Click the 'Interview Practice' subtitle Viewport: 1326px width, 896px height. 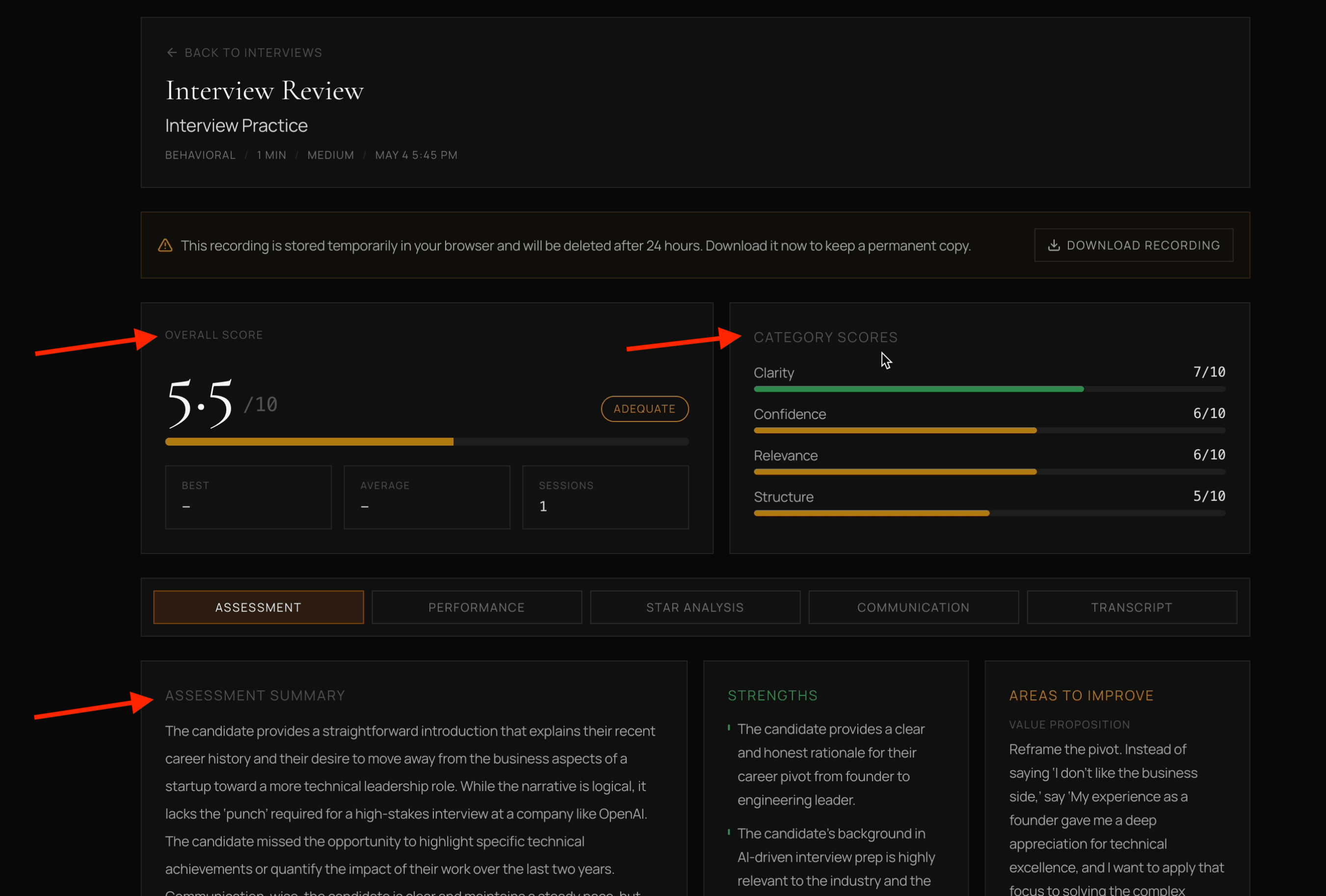[236, 126]
